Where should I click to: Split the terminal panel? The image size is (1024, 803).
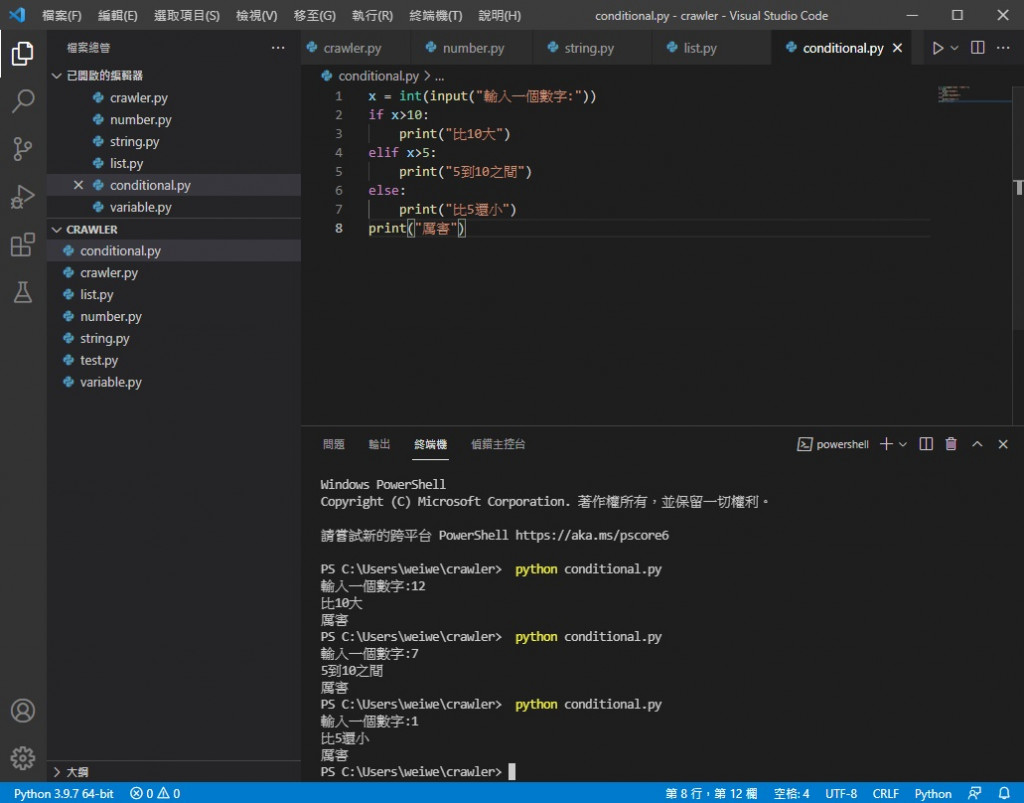point(926,444)
